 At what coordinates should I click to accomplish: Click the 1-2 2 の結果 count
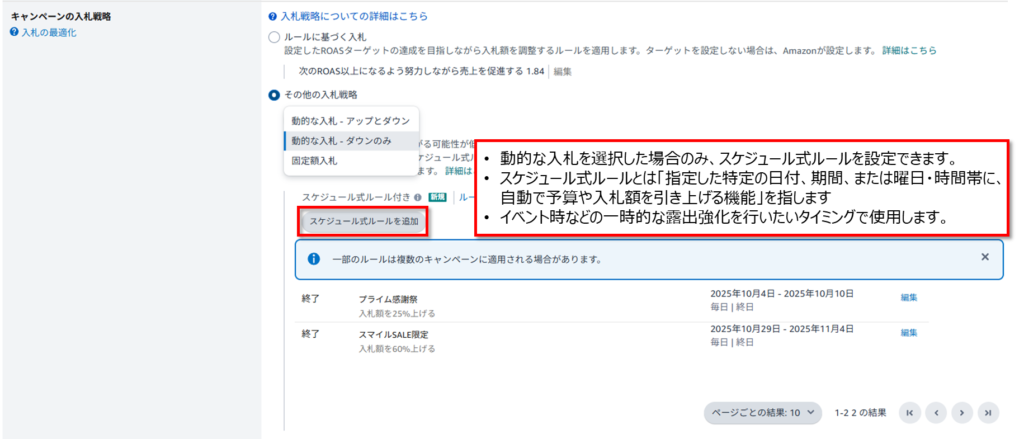pyautogui.click(x=860, y=413)
